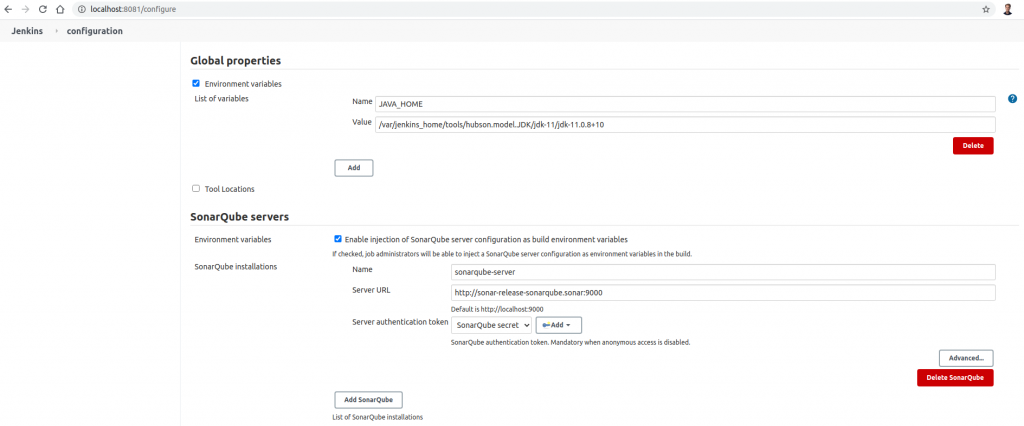Click the browser back arrow
Viewport: 1024px width, 426px height.
pos(10,9)
